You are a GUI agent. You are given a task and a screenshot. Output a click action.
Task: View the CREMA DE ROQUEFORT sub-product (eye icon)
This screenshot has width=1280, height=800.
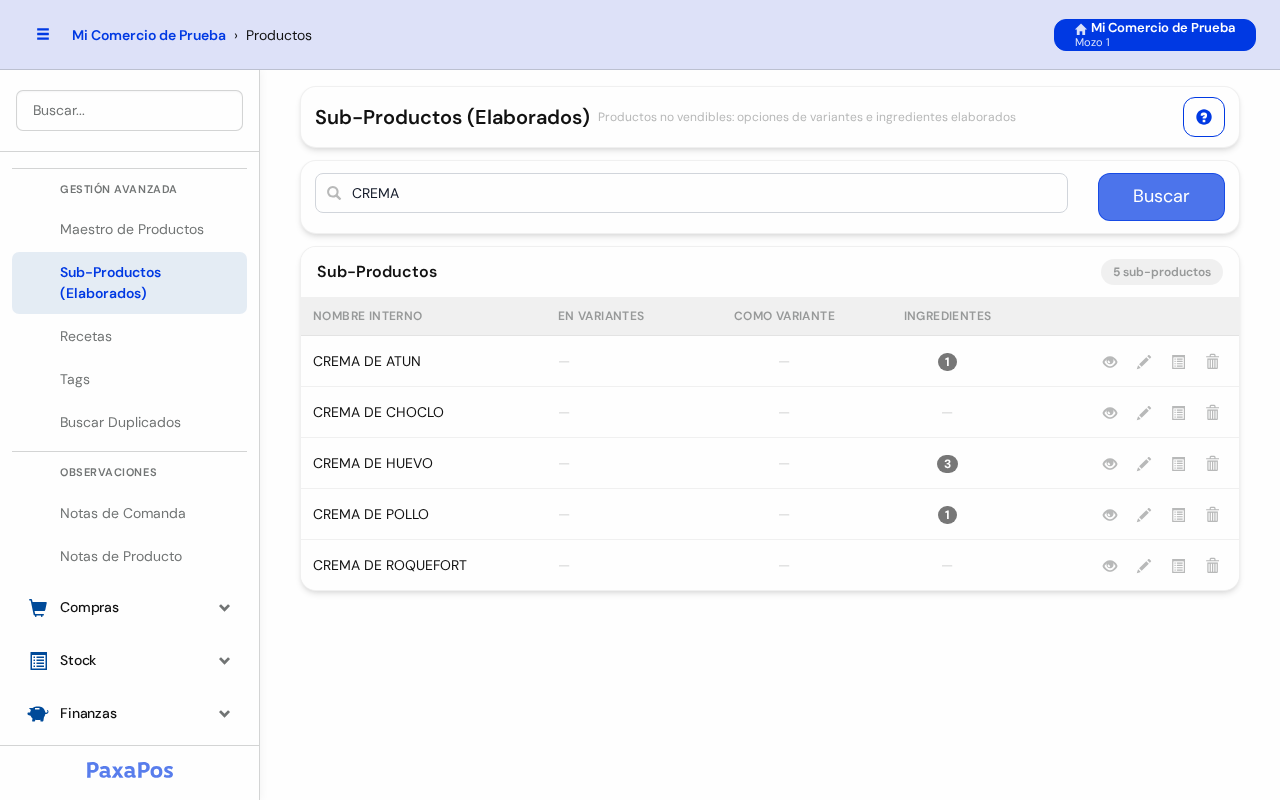click(x=1110, y=566)
